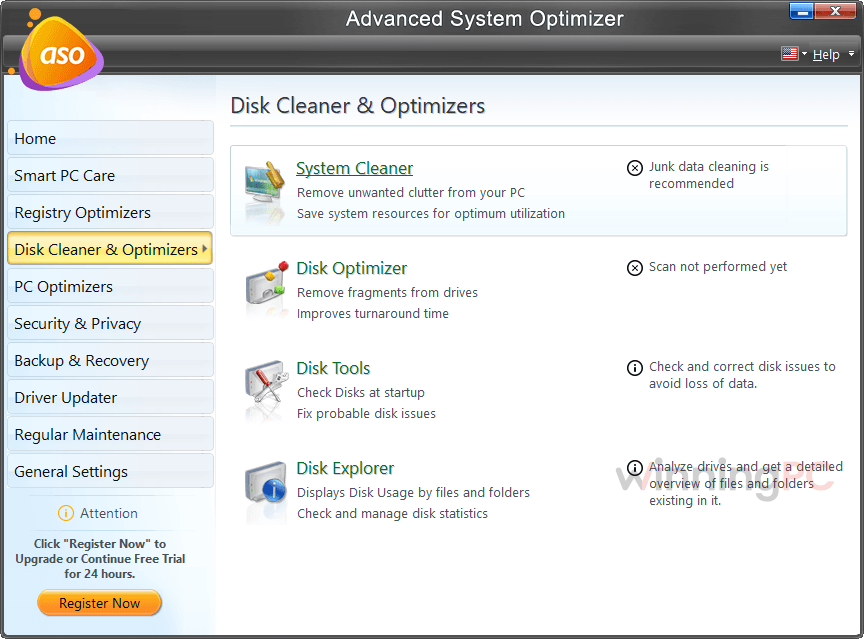Image resolution: width=864 pixels, height=639 pixels.
Task: Expand the language flag dropdown arrow
Action: click(x=804, y=53)
